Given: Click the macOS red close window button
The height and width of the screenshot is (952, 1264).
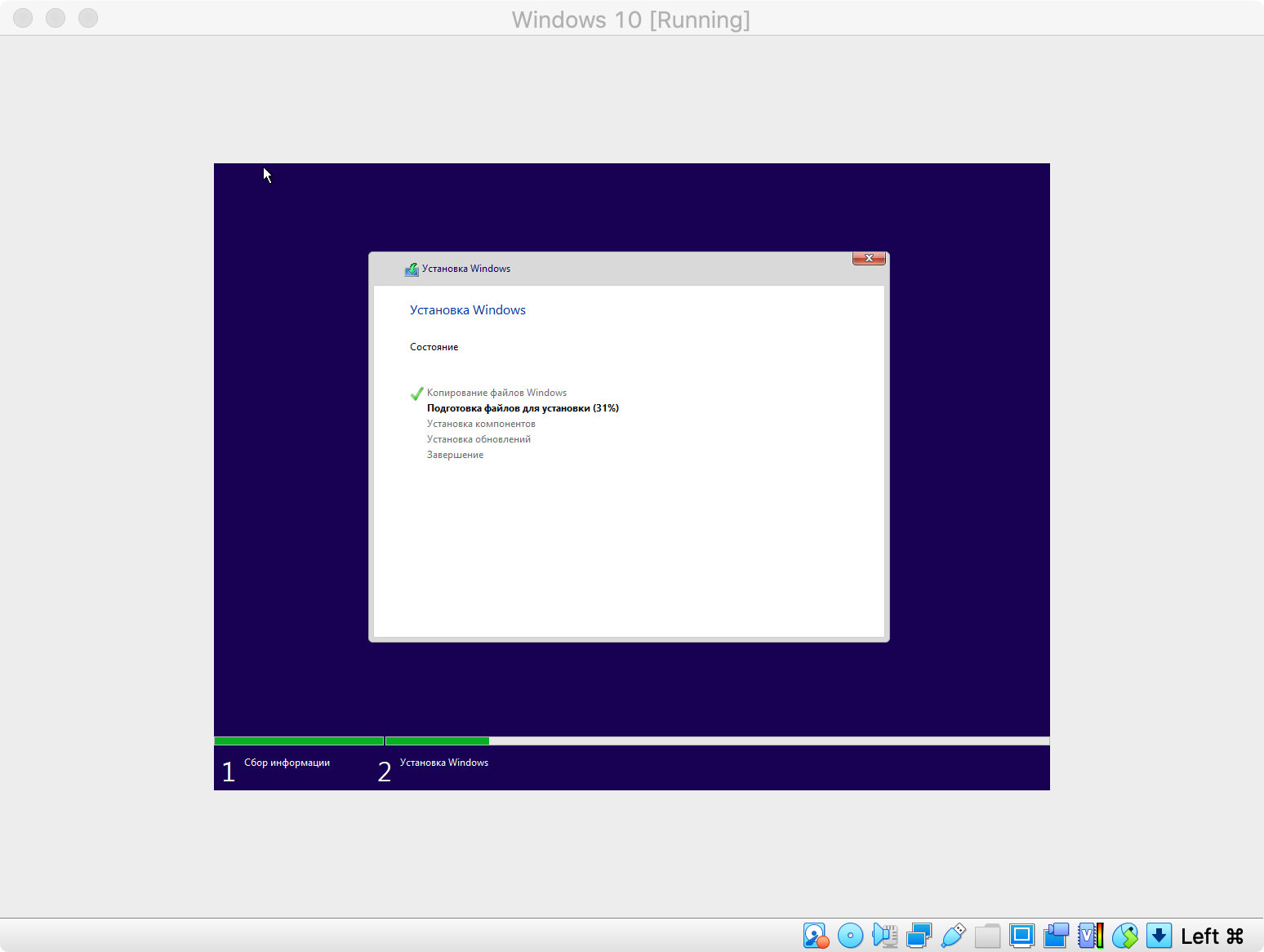Looking at the screenshot, I should pyautogui.click(x=23, y=18).
